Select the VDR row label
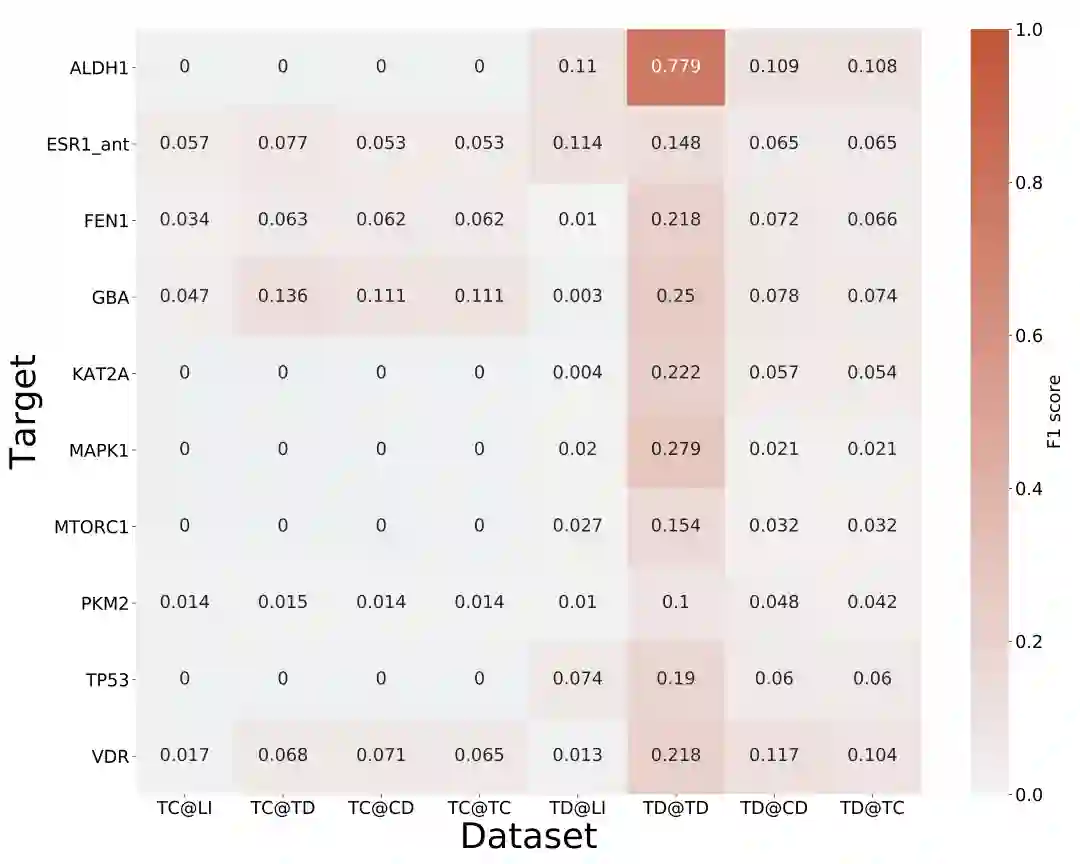This screenshot has width=1080, height=864. click(110, 756)
